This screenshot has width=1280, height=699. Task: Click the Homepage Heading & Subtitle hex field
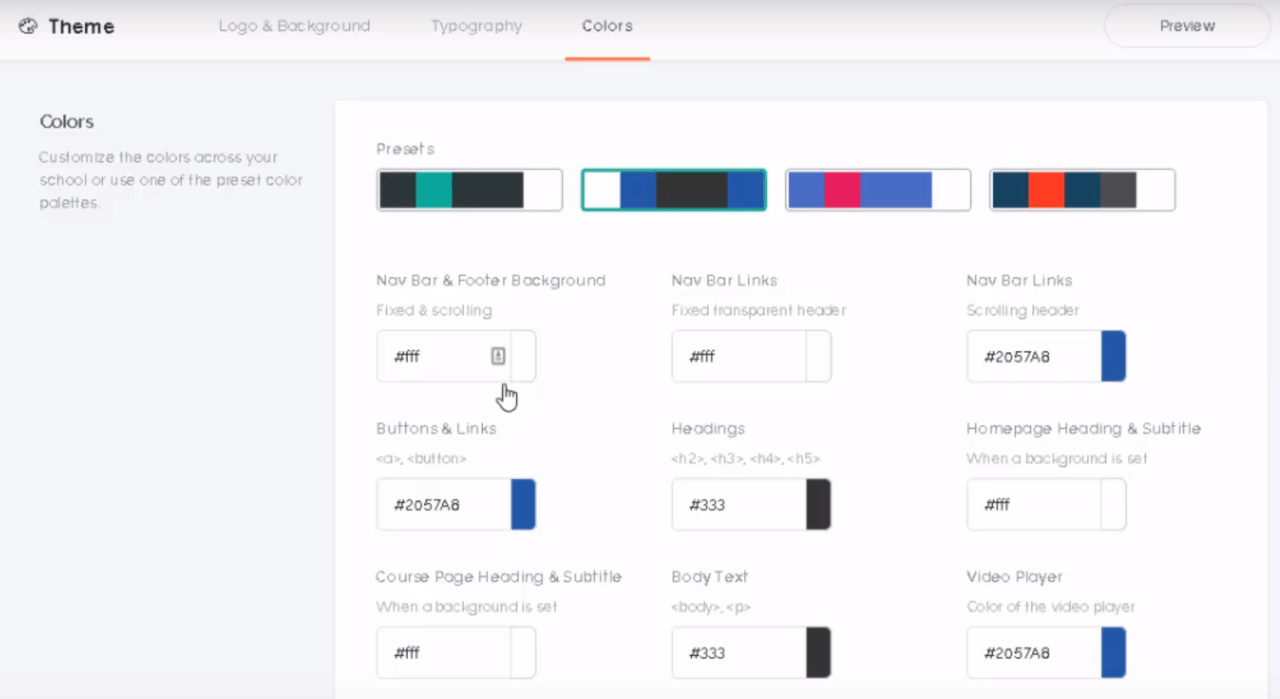click(1033, 505)
